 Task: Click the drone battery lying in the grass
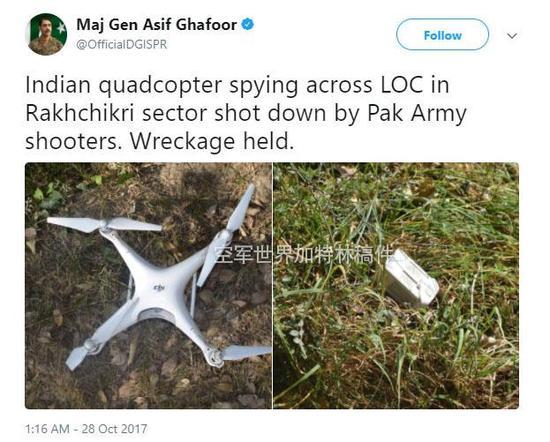[411, 277]
